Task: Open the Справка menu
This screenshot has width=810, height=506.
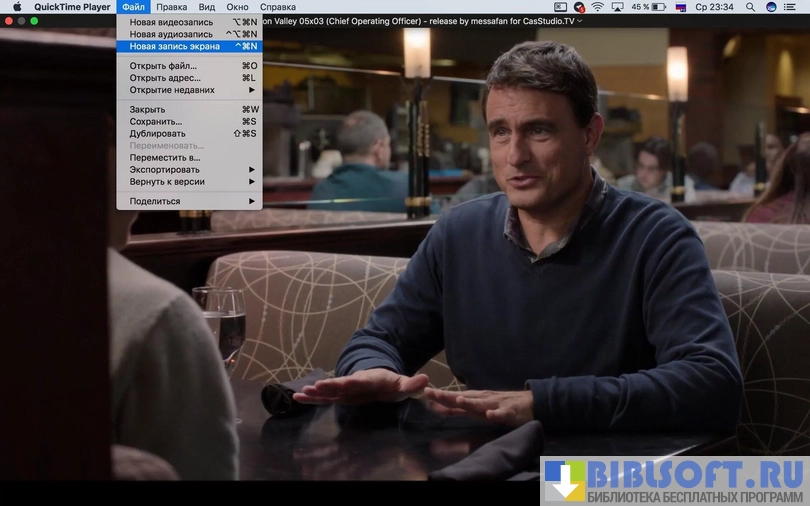Action: [277, 7]
